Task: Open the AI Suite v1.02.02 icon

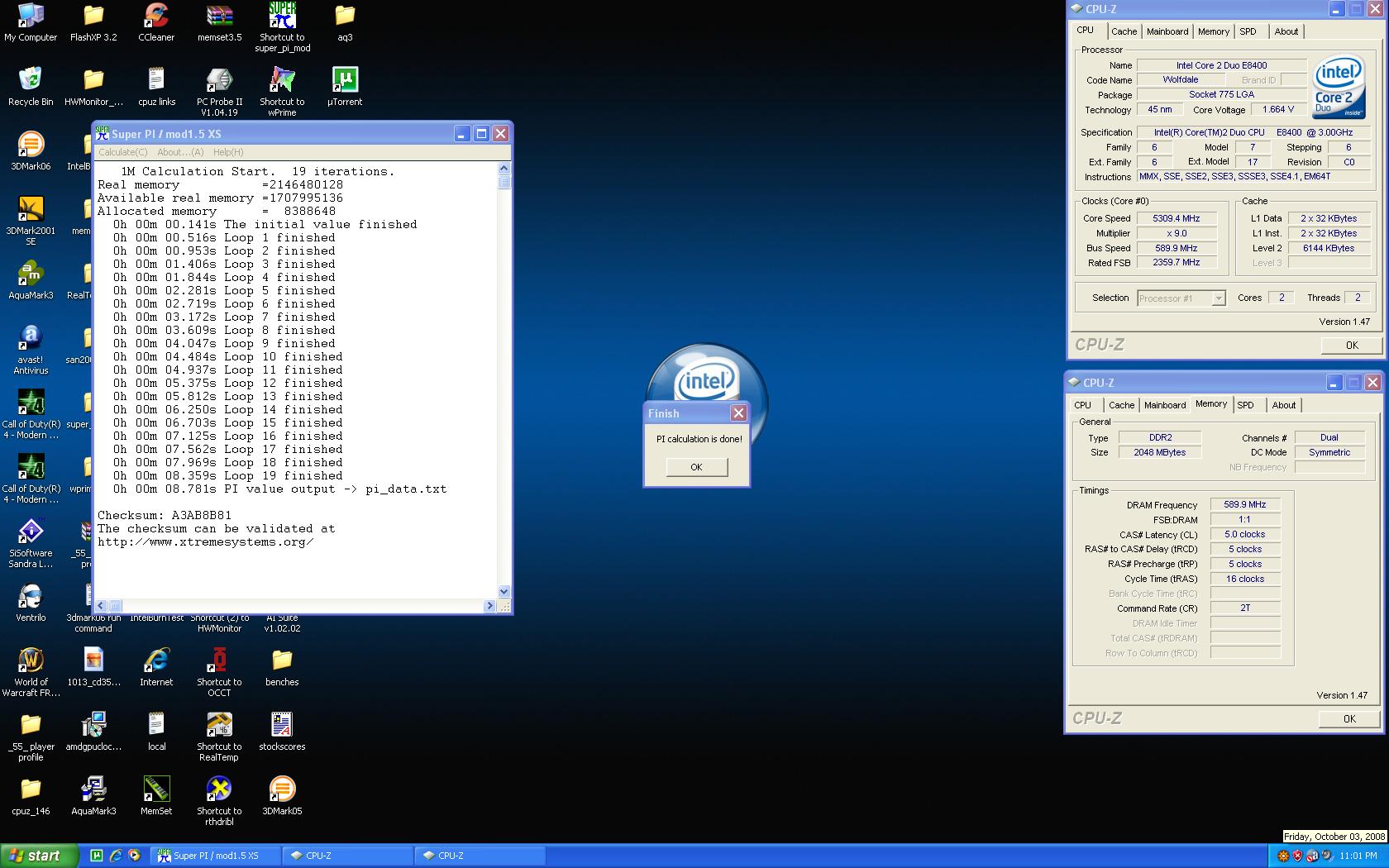Action: 282,623
